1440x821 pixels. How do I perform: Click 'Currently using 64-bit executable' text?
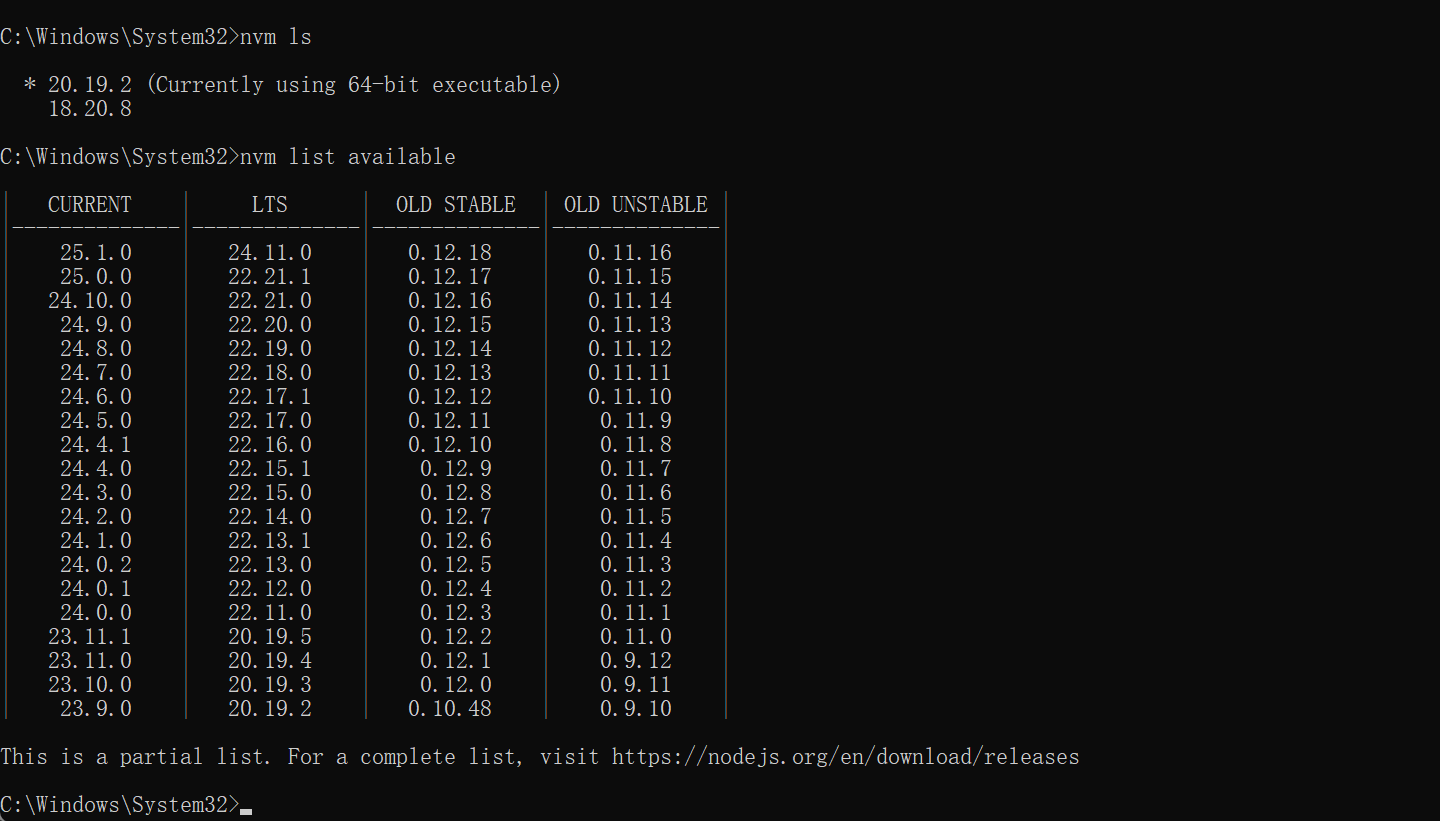click(x=354, y=85)
